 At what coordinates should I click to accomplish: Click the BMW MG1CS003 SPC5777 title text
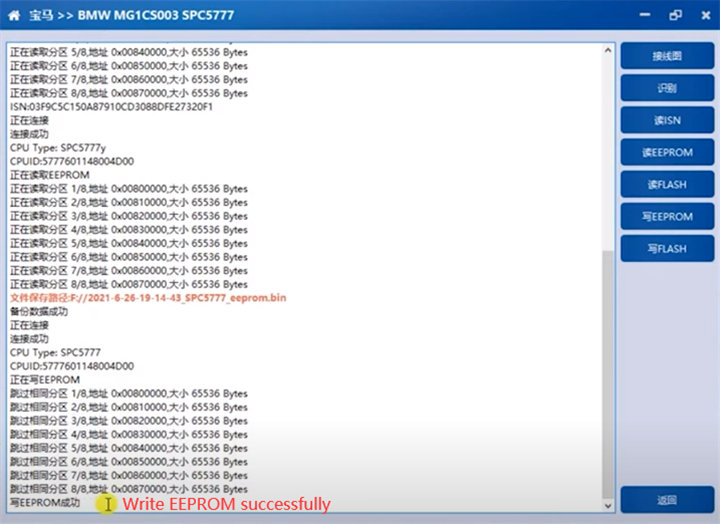pyautogui.click(x=159, y=15)
